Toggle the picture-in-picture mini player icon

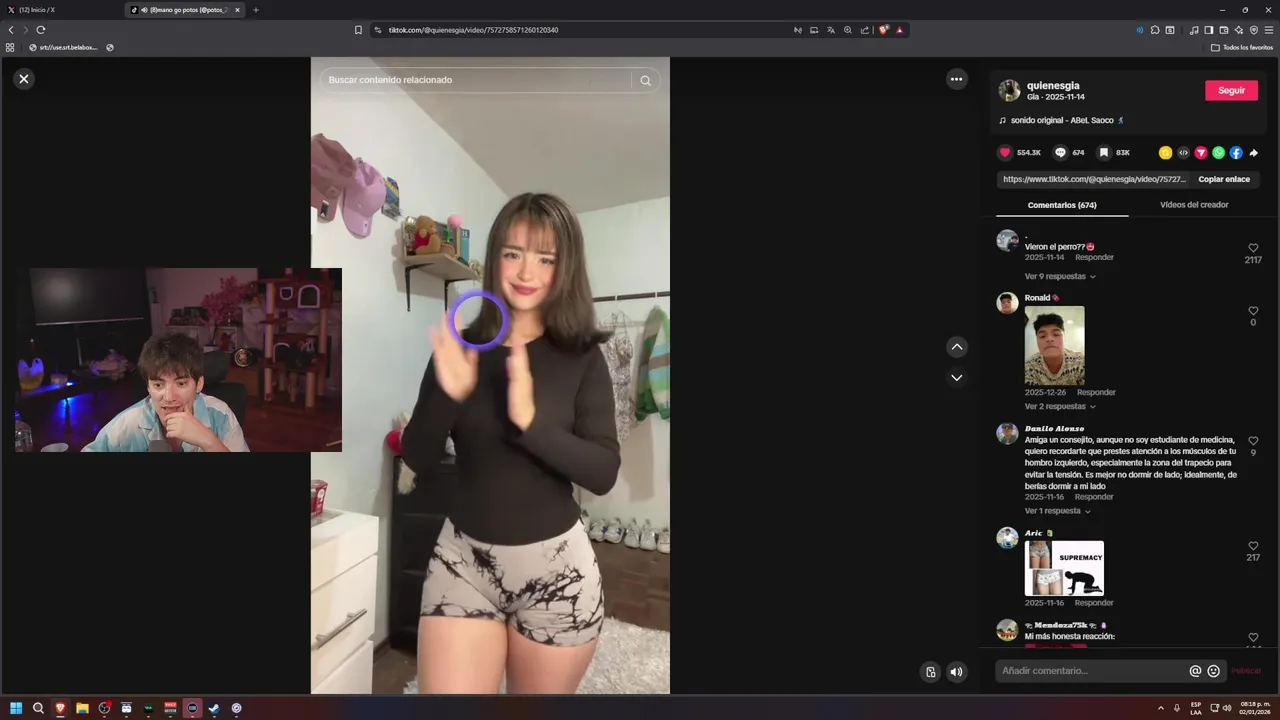click(x=930, y=672)
